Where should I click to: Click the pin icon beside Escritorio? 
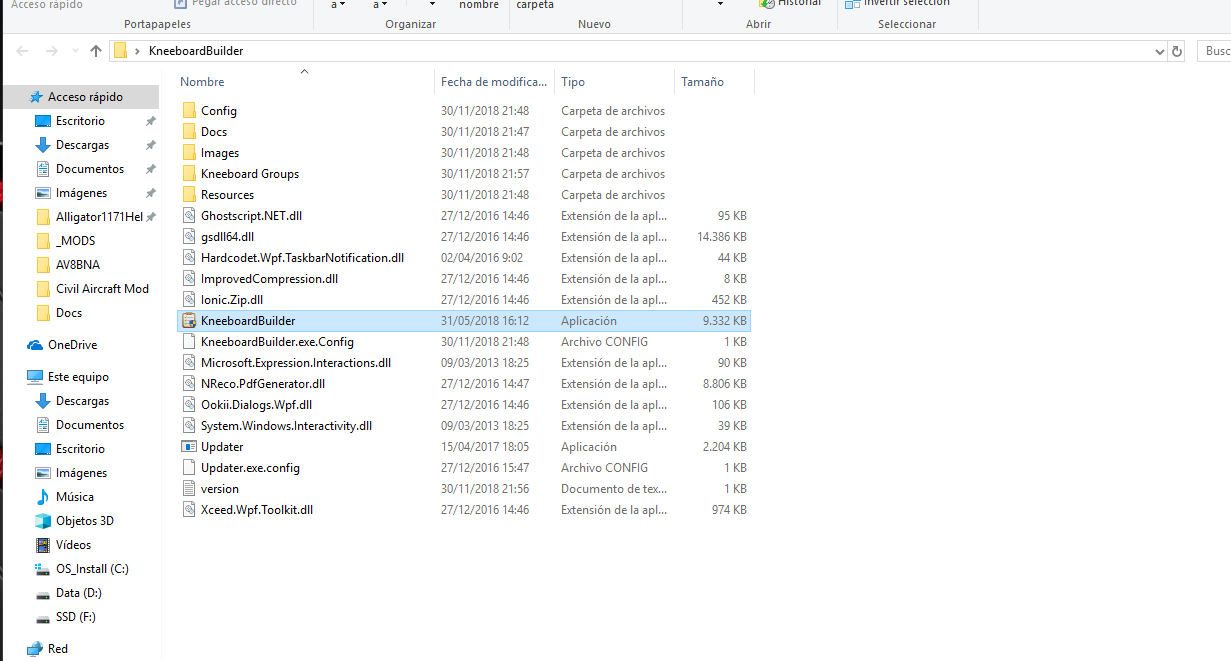pos(150,121)
